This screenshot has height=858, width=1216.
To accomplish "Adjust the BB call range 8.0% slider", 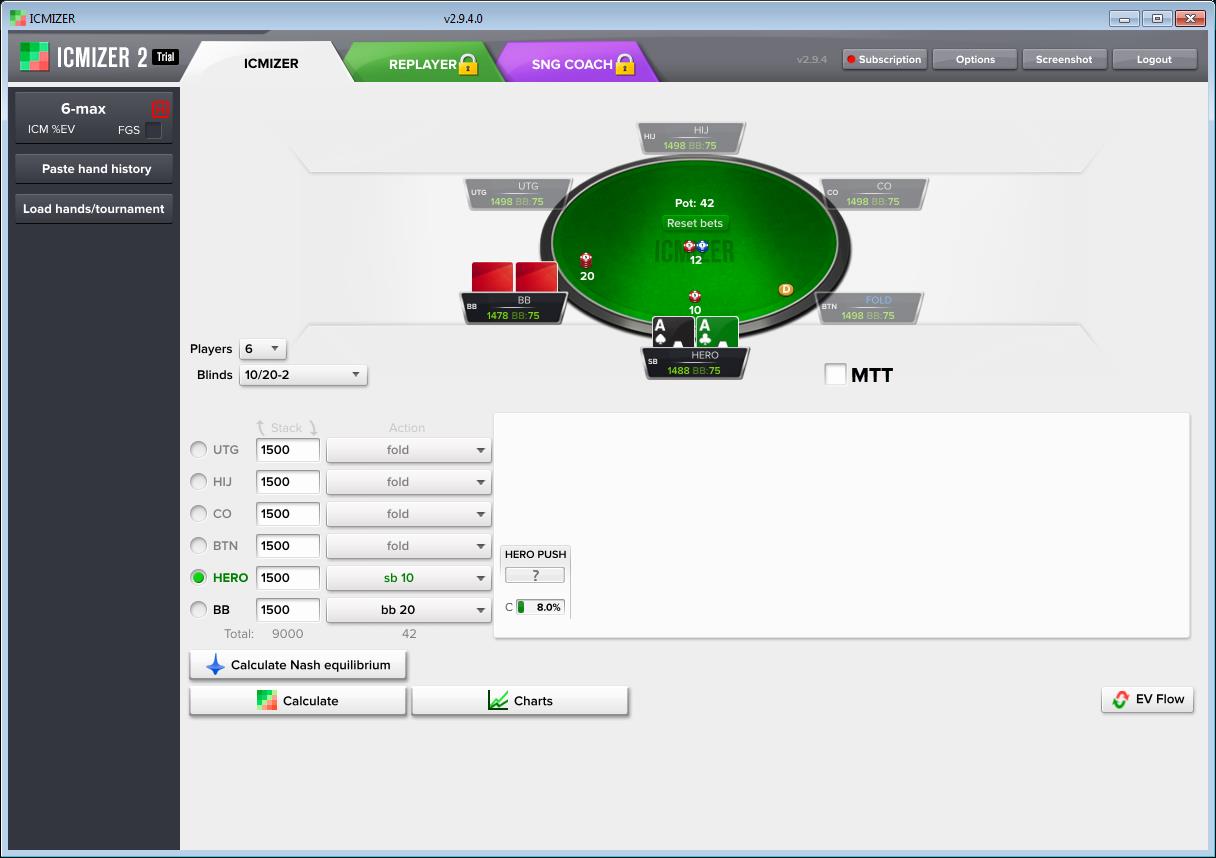I will 539,607.
